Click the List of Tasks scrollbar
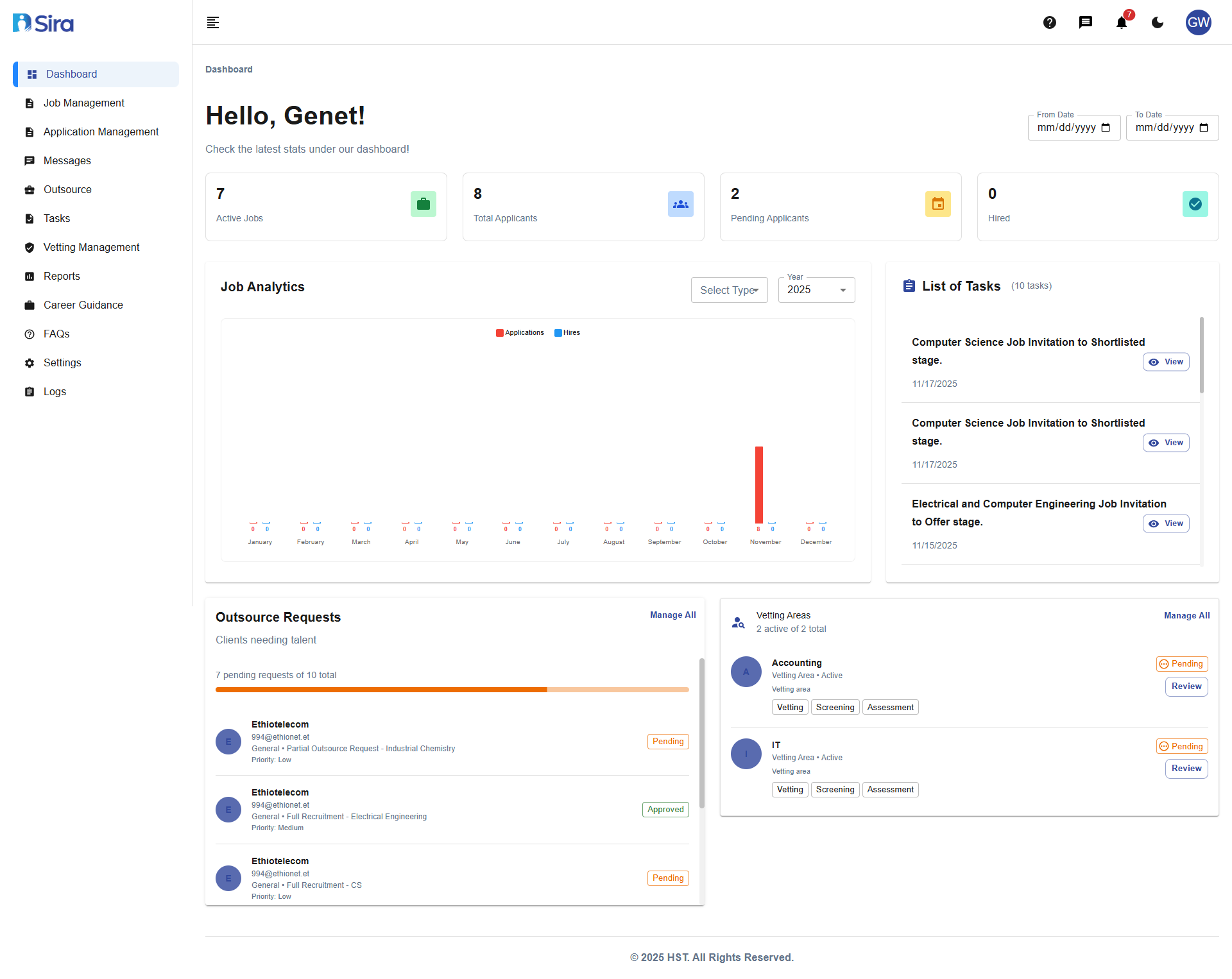 tap(1201, 355)
